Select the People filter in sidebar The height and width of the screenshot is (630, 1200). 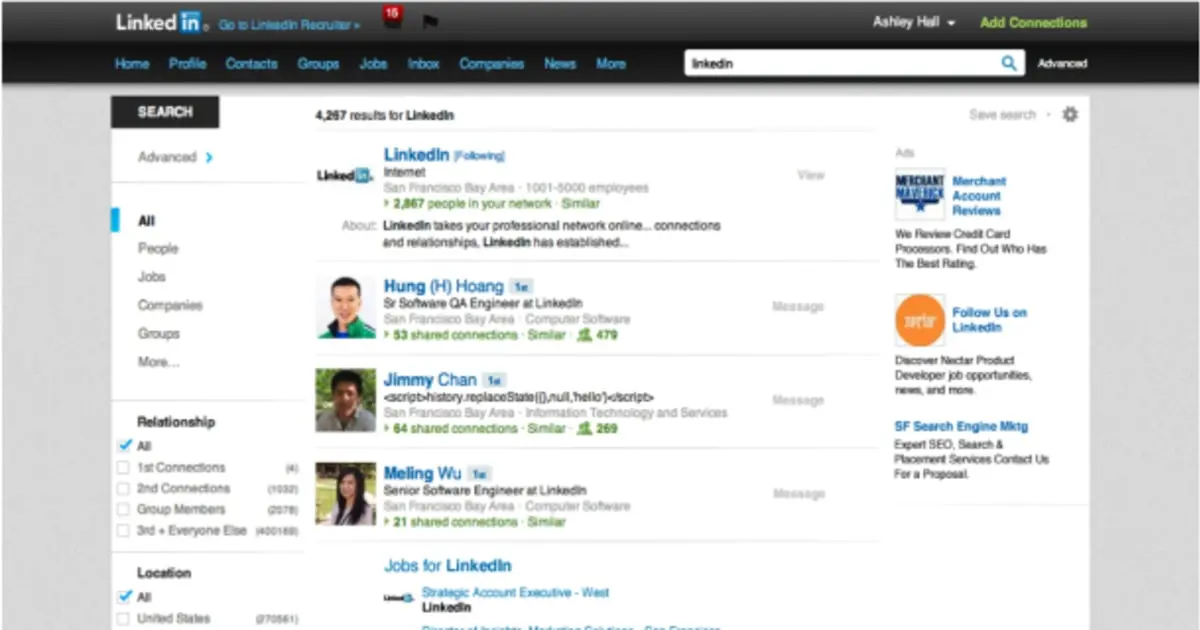158,249
